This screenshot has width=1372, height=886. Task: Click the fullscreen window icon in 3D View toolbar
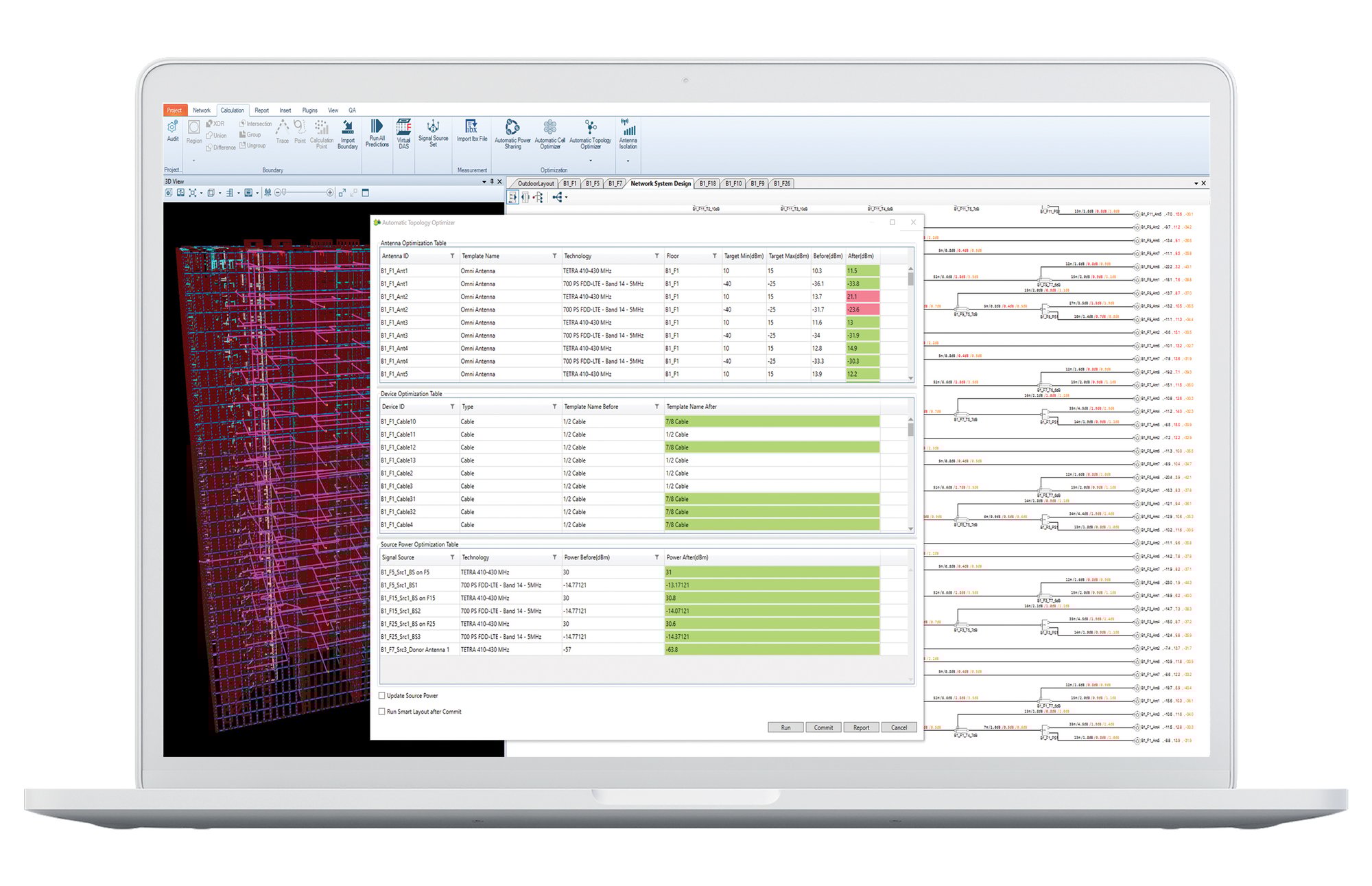pyautogui.click(x=366, y=193)
